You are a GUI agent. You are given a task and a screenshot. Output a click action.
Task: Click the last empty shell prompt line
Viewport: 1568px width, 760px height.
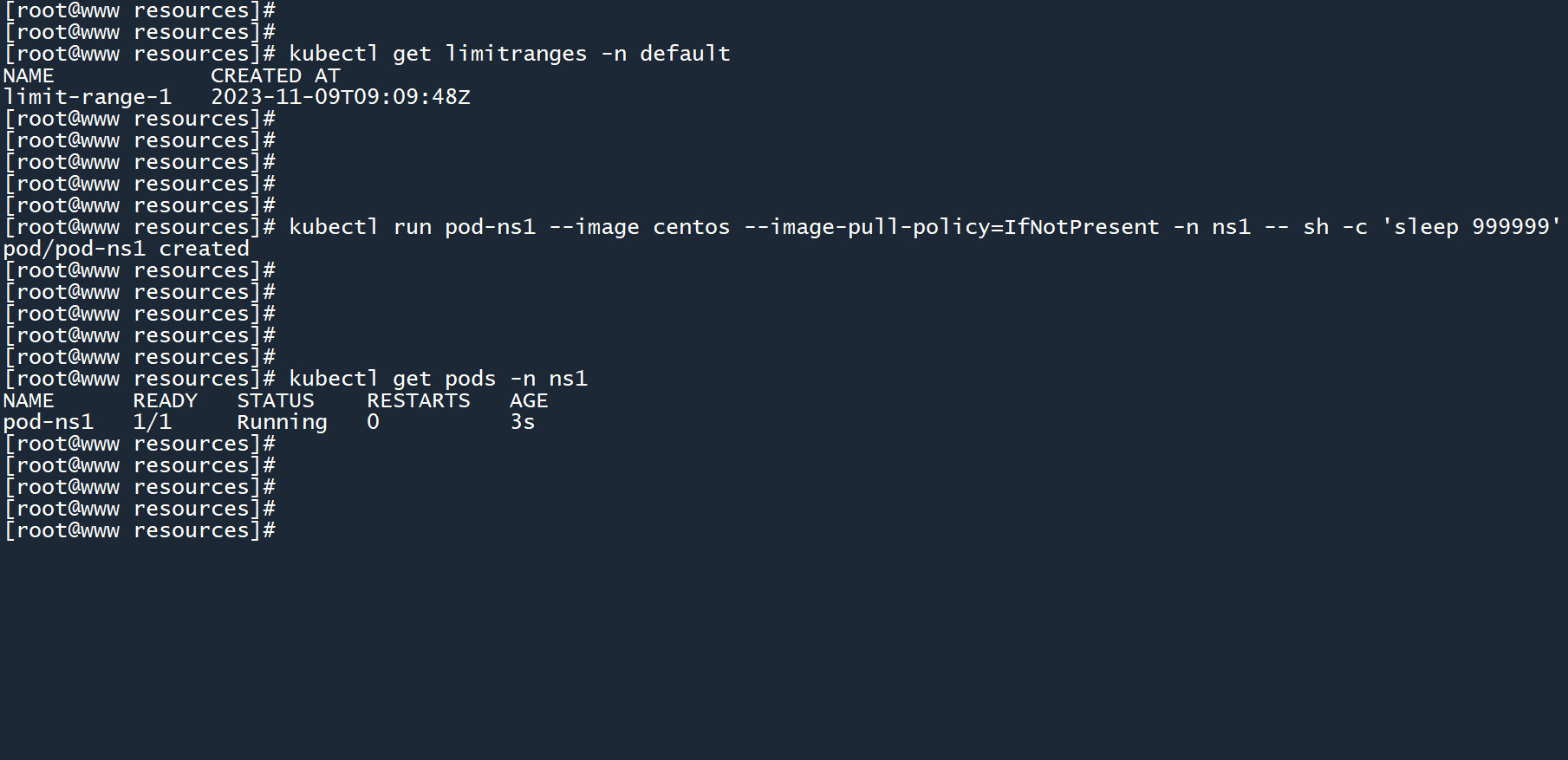coord(140,530)
